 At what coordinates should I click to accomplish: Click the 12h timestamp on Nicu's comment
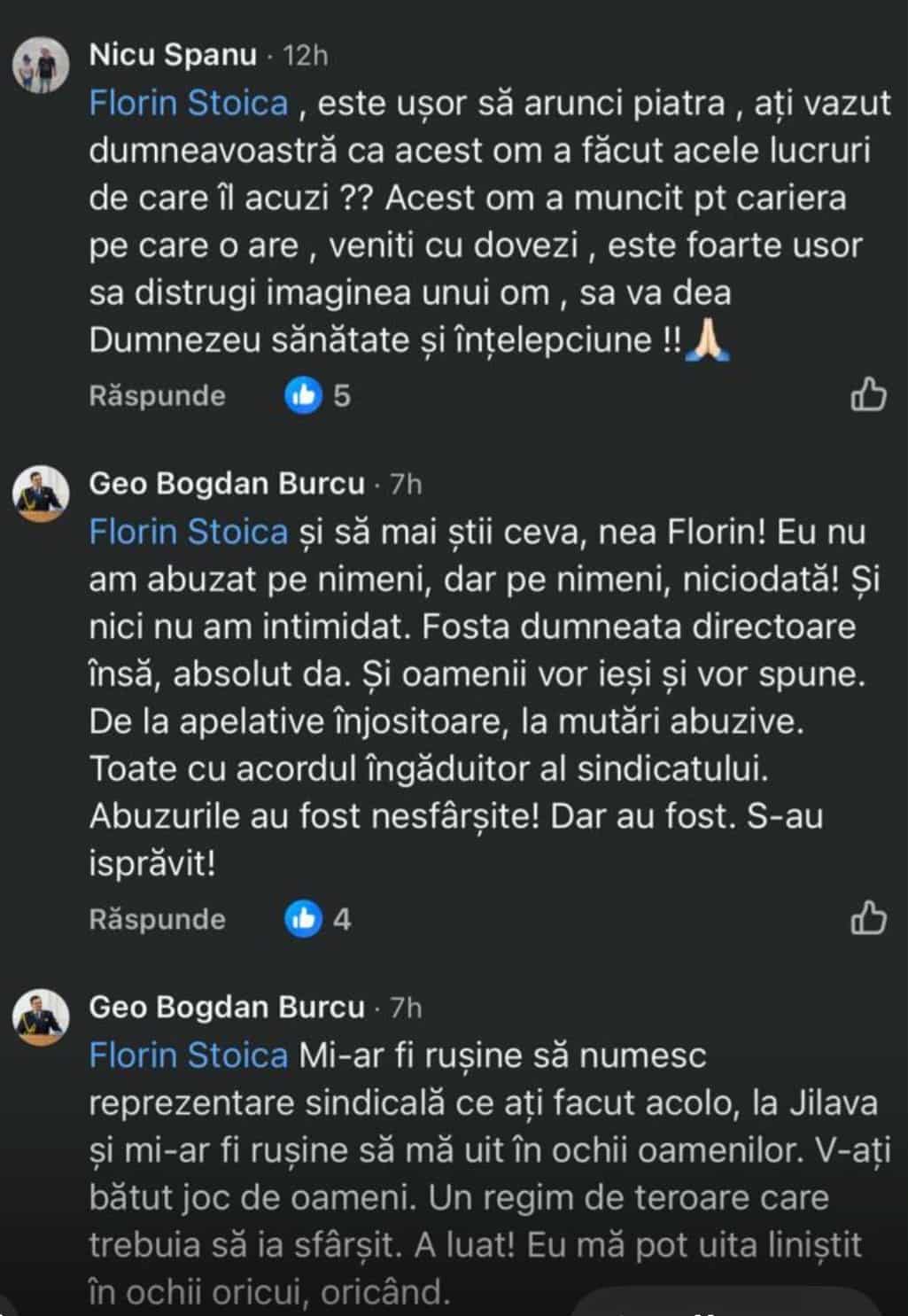click(x=305, y=56)
